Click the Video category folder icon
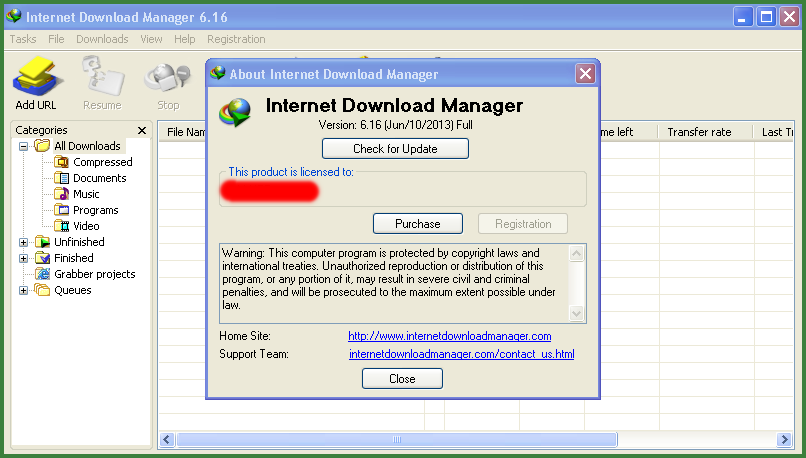 click(x=61, y=226)
